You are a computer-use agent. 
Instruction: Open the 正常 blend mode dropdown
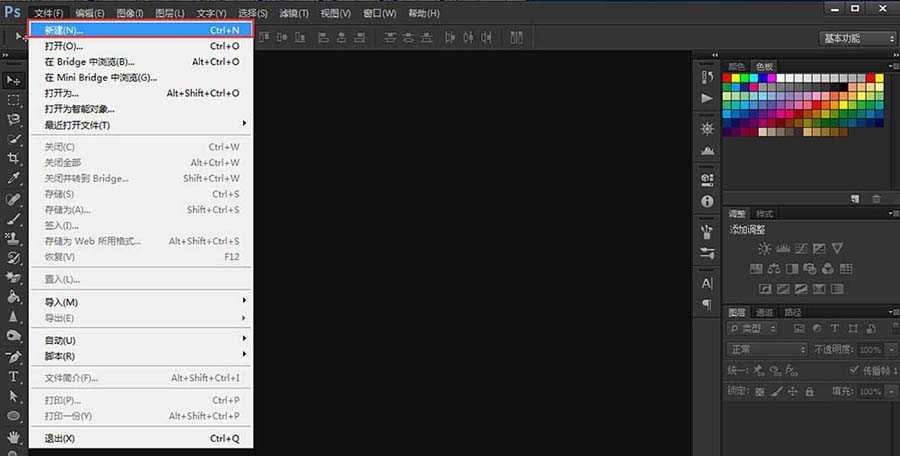pyautogui.click(x=767, y=350)
